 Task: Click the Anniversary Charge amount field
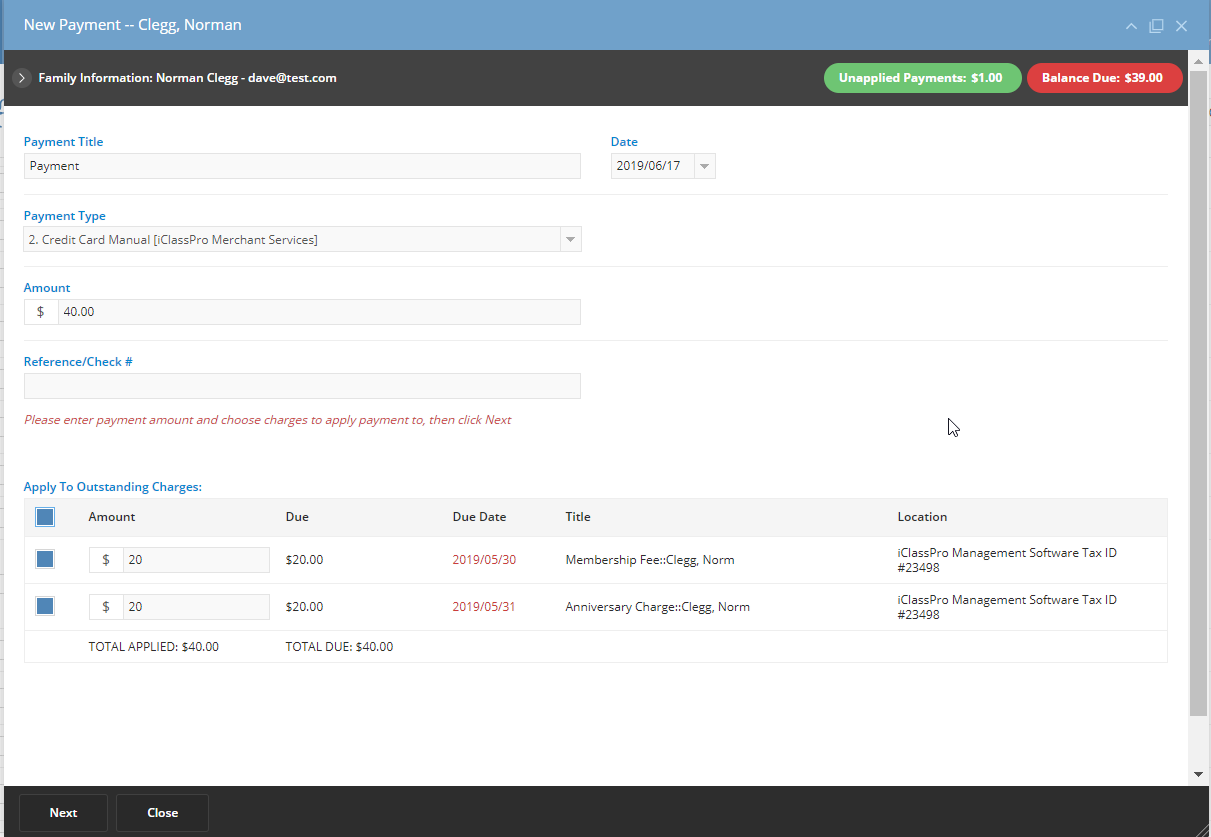click(x=196, y=607)
